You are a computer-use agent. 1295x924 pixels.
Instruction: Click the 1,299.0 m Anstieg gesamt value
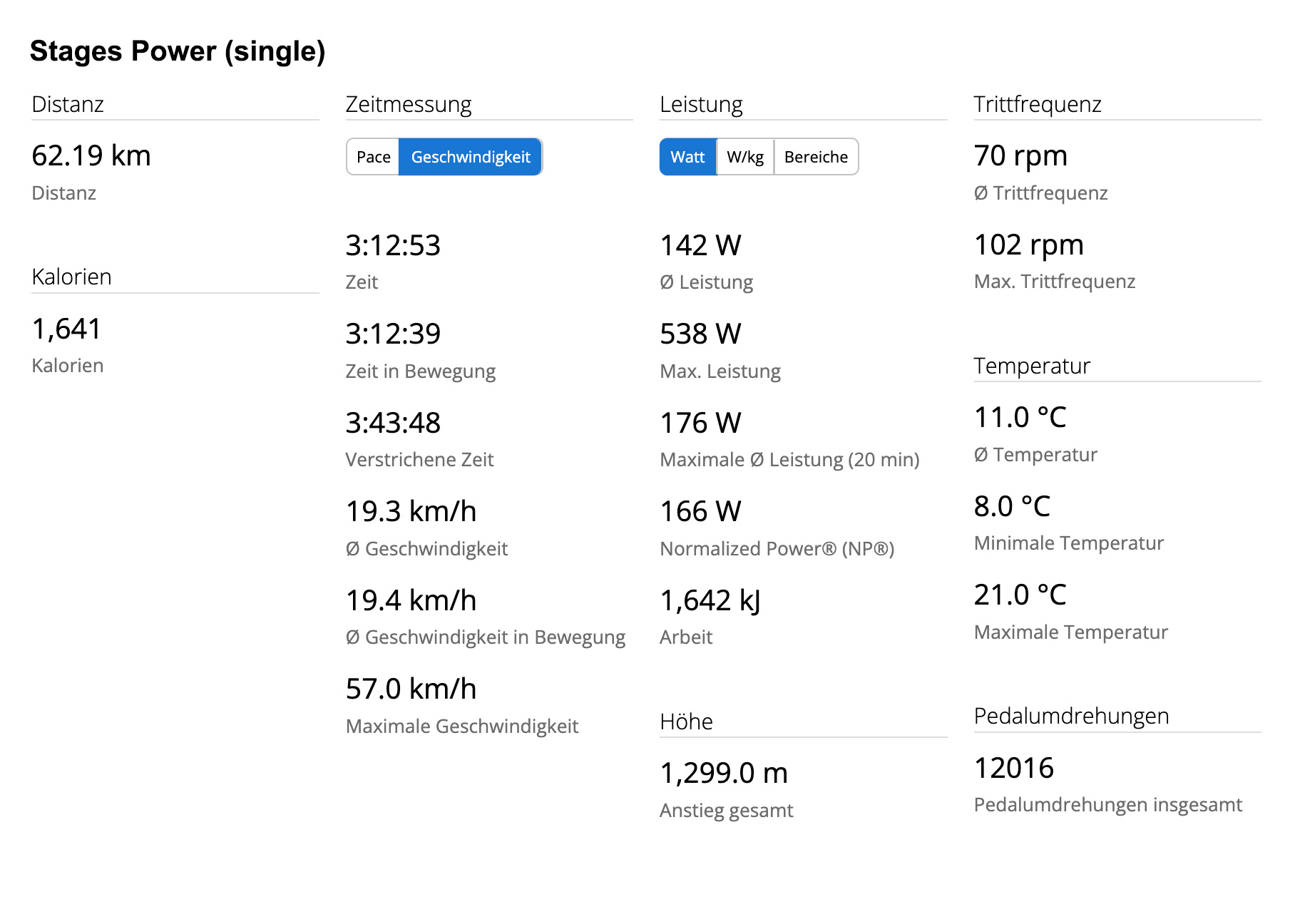[724, 773]
